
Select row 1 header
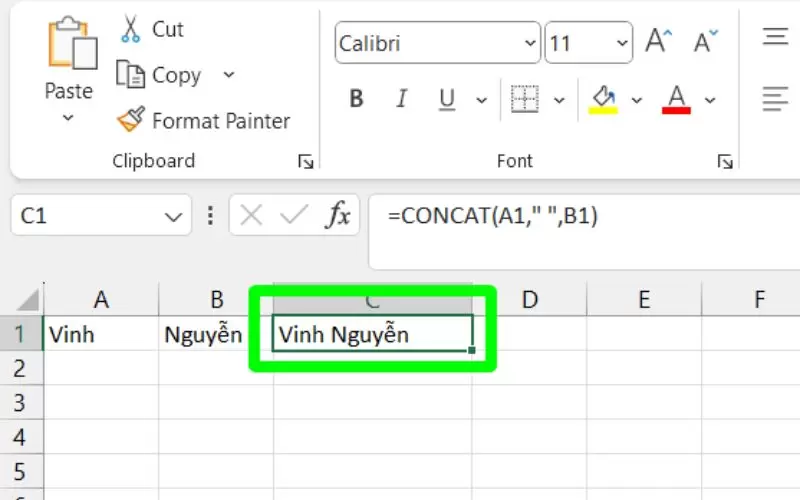click(21, 334)
